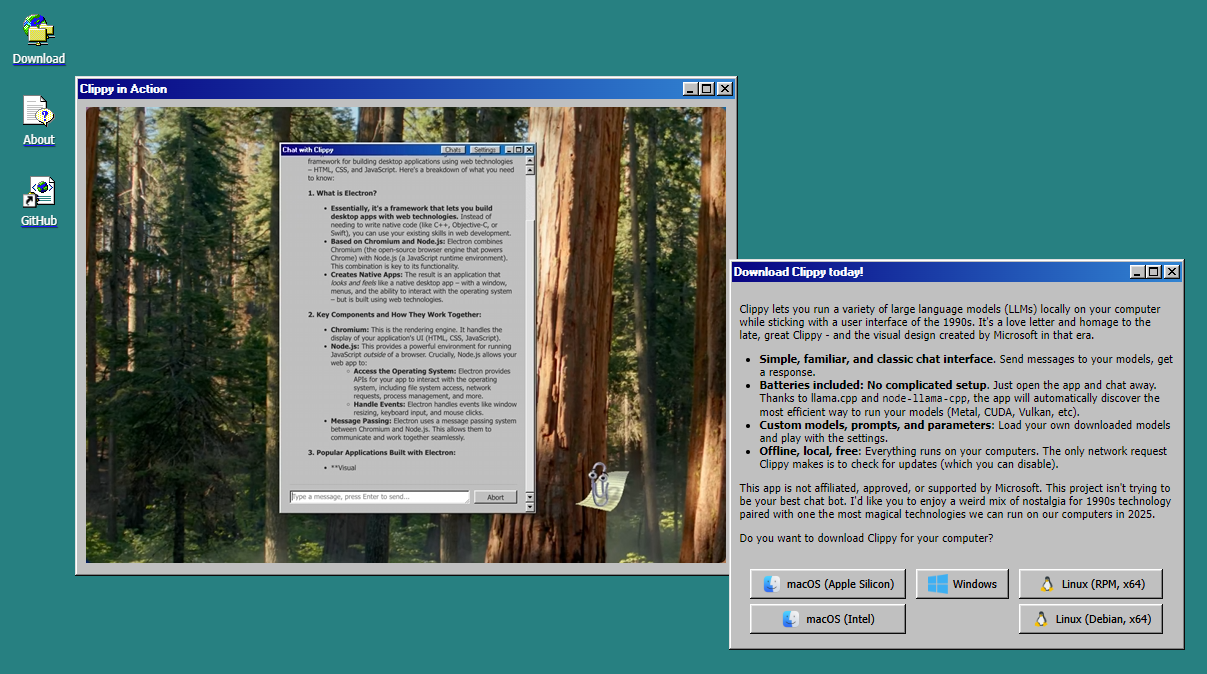Open the GitHub desktop shortcut icon
The image size is (1207, 674).
(39, 202)
